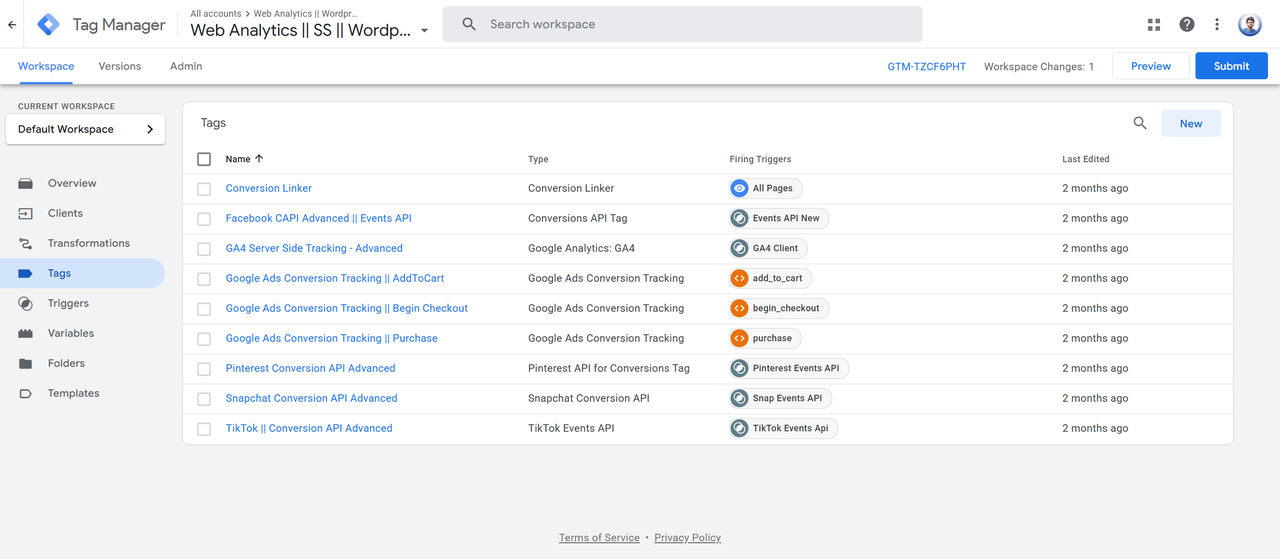Click the search icon in Tags panel
The height and width of the screenshot is (559, 1280).
pos(1140,123)
